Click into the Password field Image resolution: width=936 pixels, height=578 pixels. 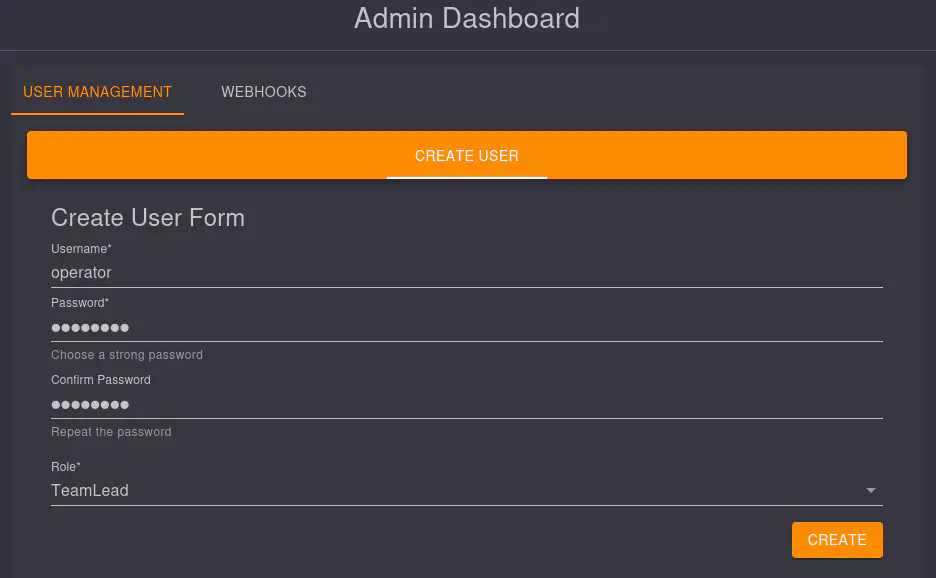click(x=466, y=327)
